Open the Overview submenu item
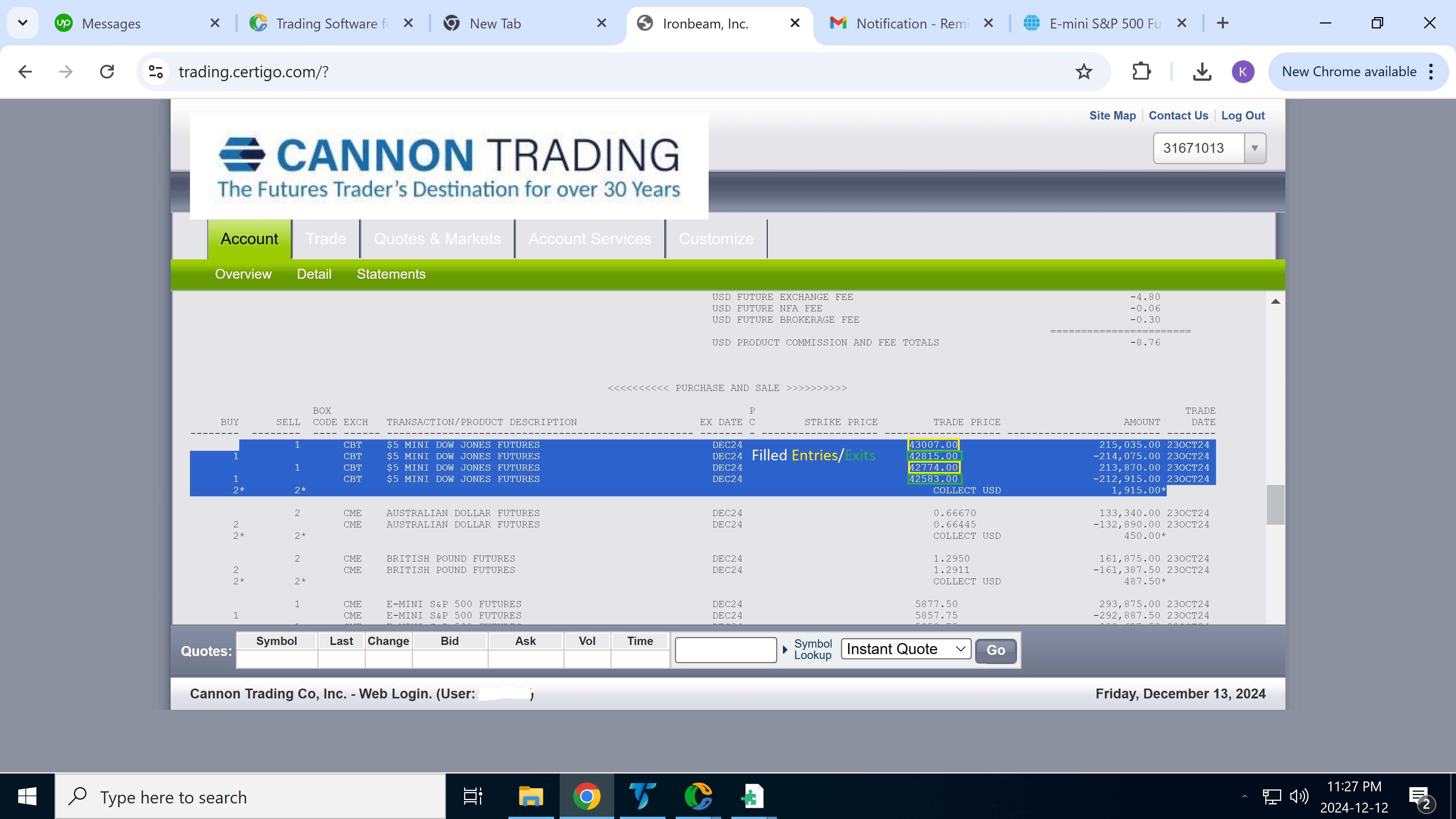 click(243, 274)
